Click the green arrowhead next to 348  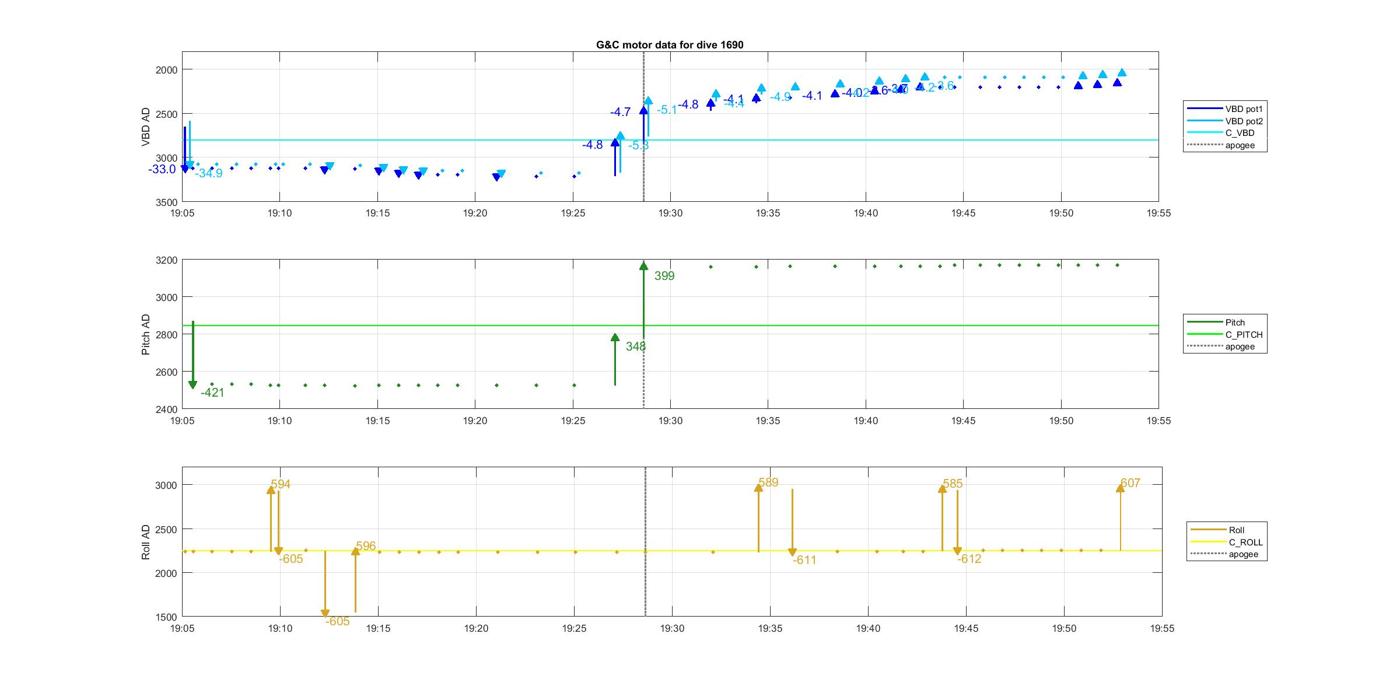tap(615, 338)
